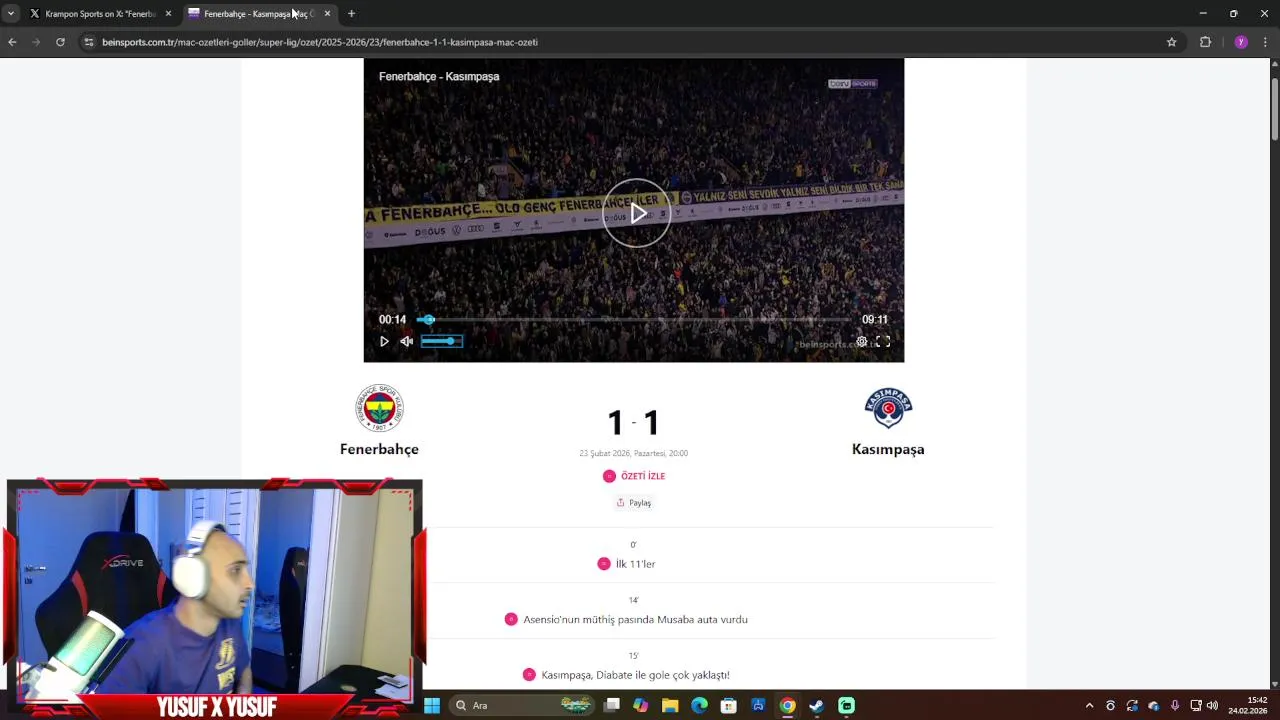Image resolution: width=1280 pixels, height=720 pixels.
Task: Click the play icon beside Diabate event
Action: (529, 675)
